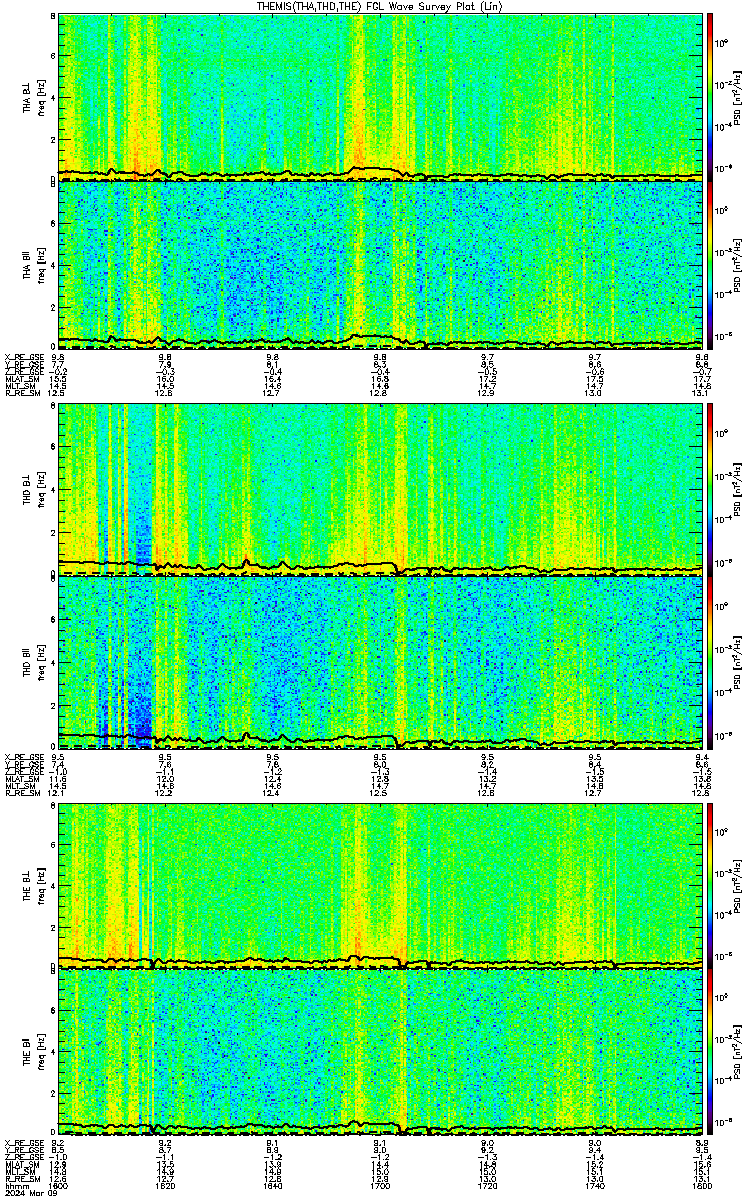Click the 1600 time tick label at the bottom
Screen dimensions: 750x1200
point(59,1185)
